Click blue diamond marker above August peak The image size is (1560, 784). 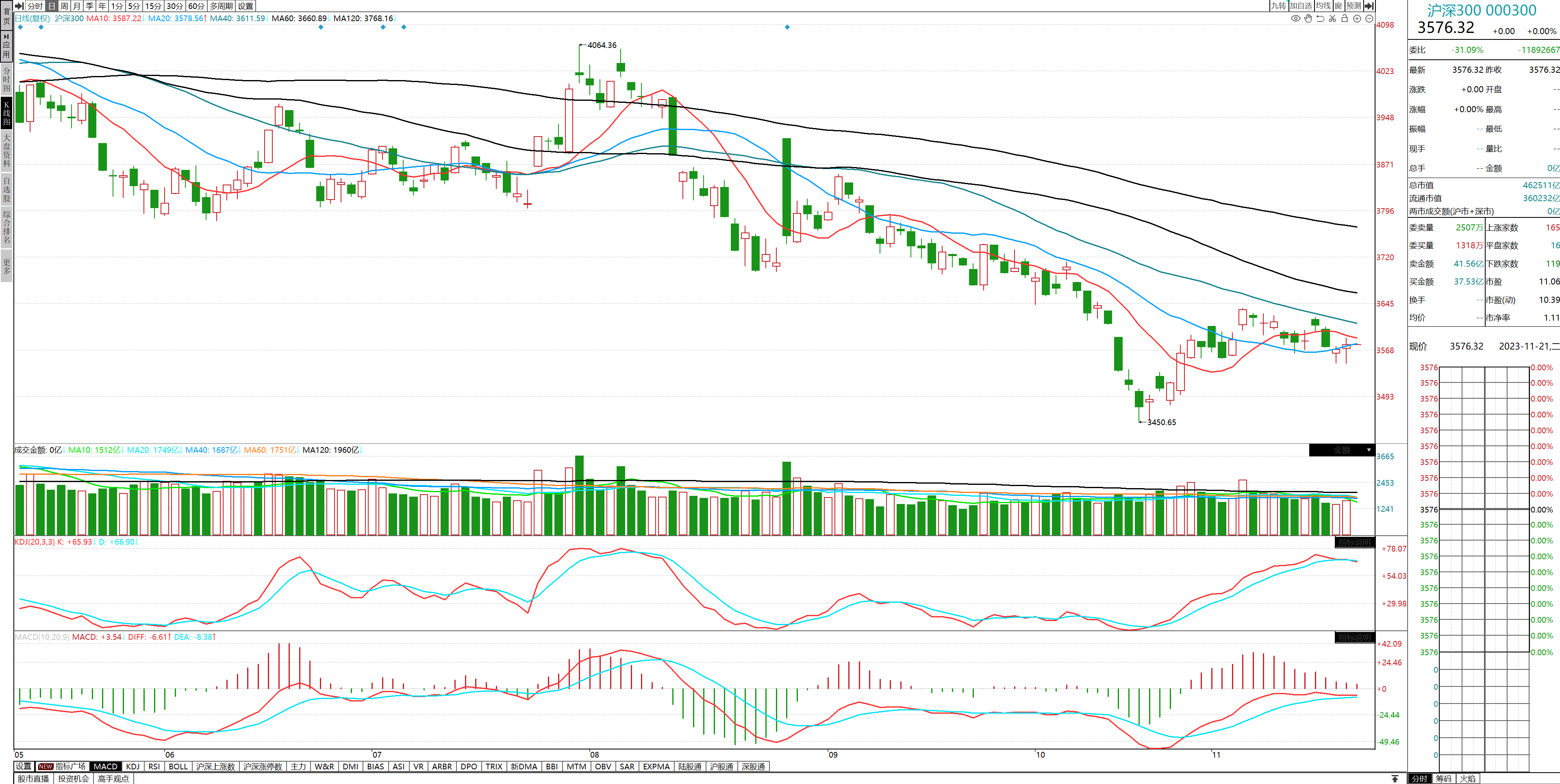787,27
